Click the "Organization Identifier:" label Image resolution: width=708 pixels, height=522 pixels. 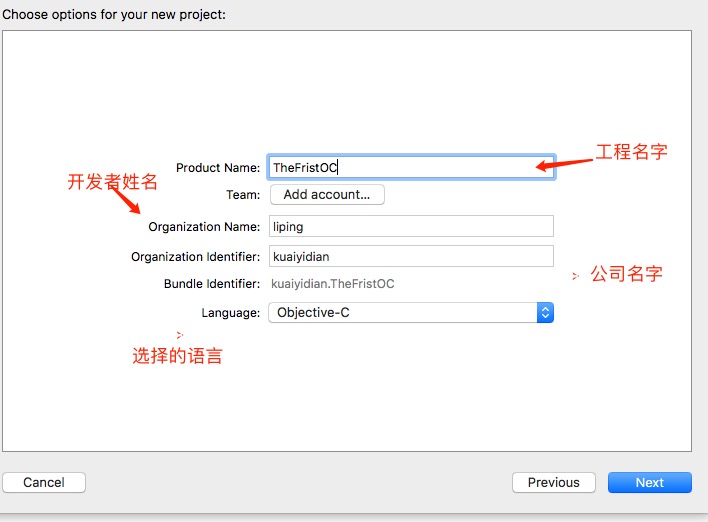[x=195, y=257]
